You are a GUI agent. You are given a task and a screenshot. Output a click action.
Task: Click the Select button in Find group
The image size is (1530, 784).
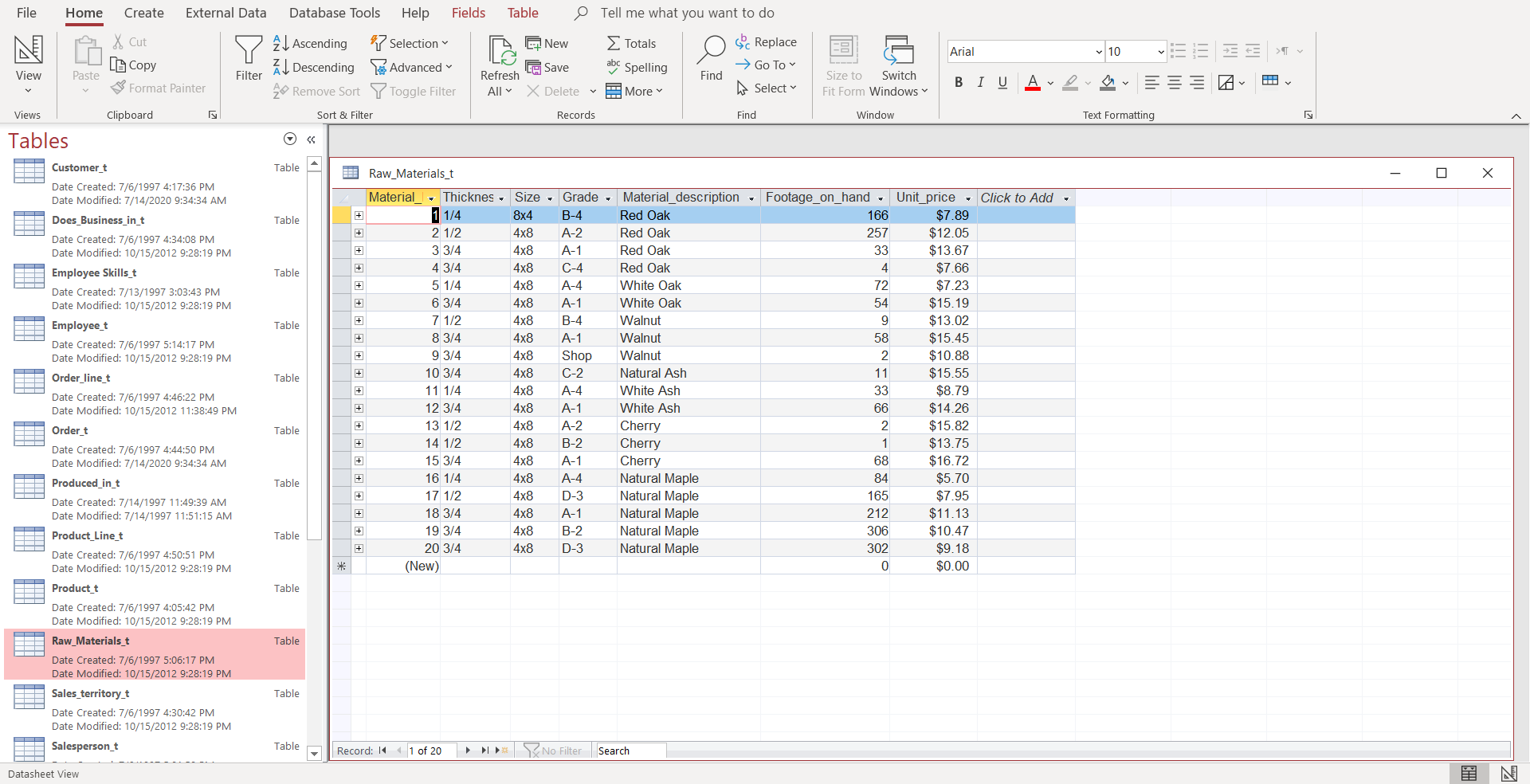click(x=766, y=88)
